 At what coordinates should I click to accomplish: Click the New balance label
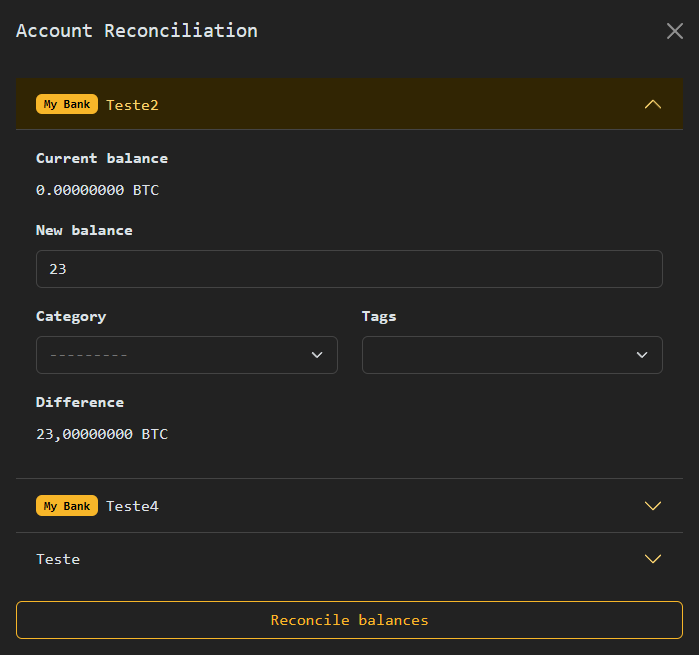(84, 230)
